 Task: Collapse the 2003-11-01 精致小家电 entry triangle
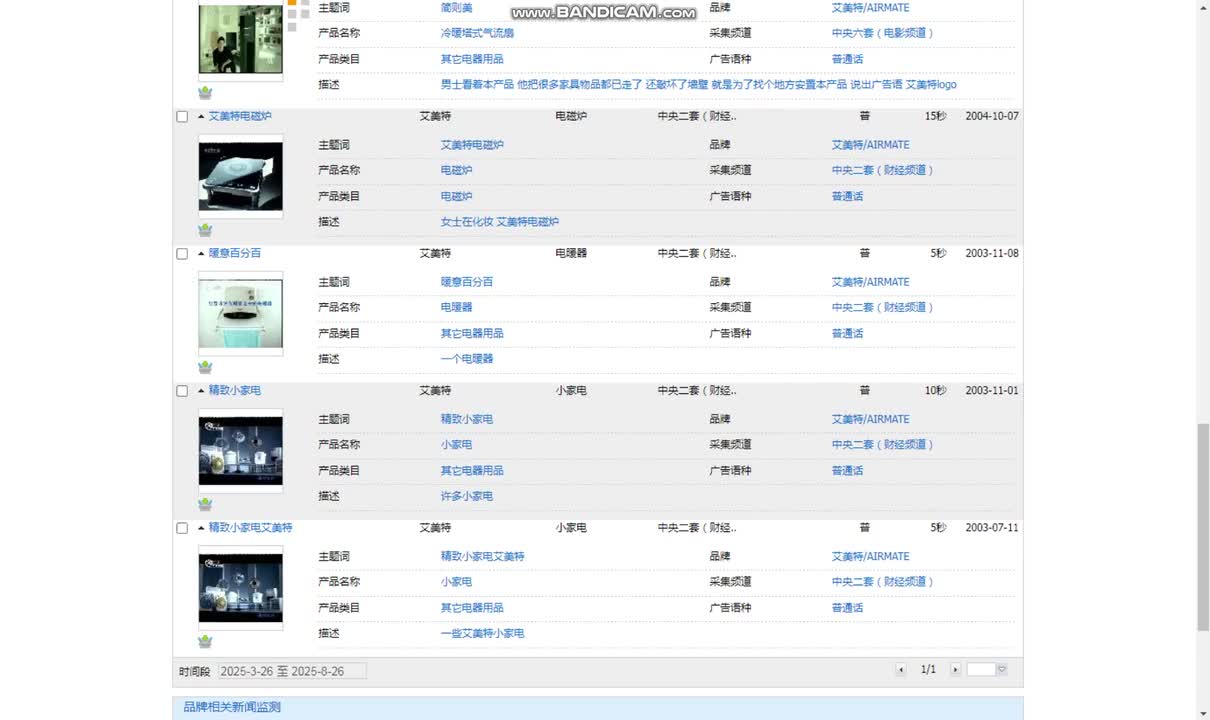(x=201, y=390)
